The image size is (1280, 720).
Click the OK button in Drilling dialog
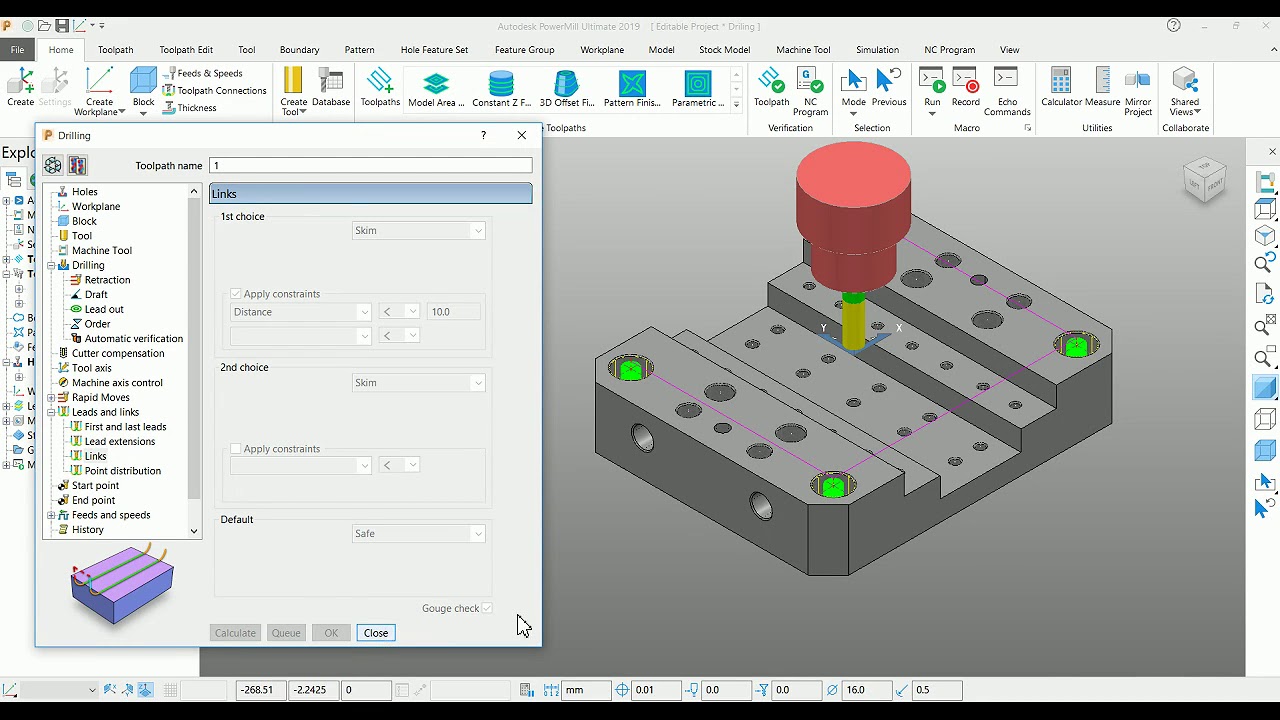click(x=331, y=633)
